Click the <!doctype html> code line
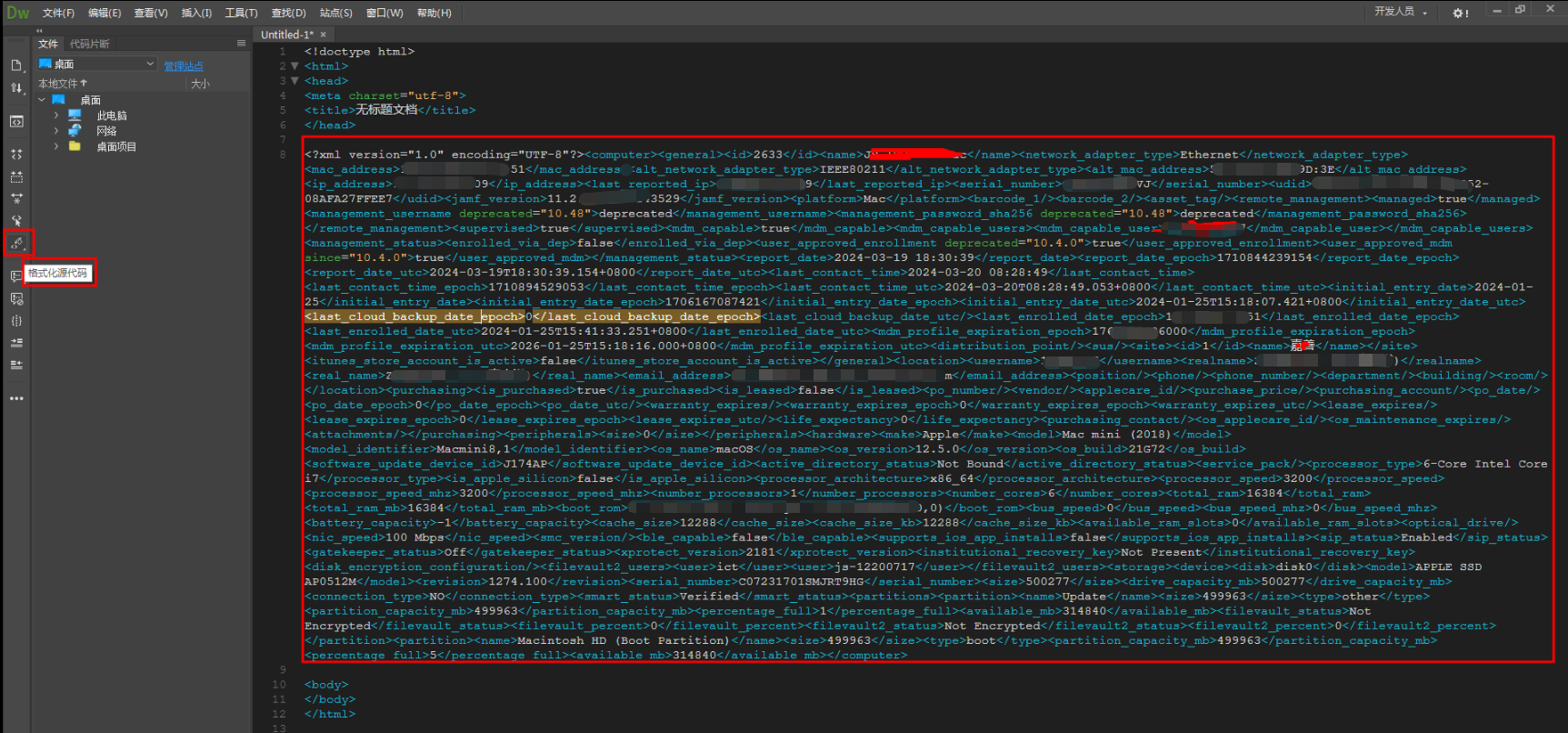Screen dimensions: 1568x733 pyautogui.click(x=359, y=52)
